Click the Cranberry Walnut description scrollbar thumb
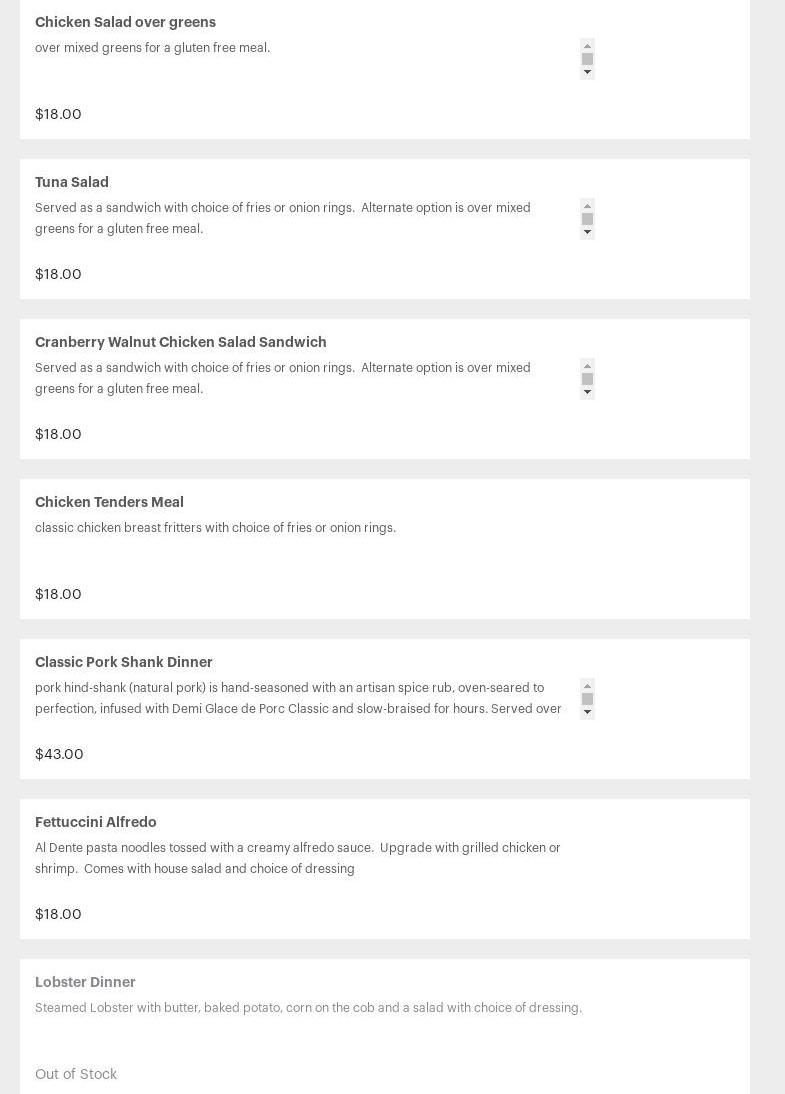785x1094 pixels. click(x=587, y=379)
